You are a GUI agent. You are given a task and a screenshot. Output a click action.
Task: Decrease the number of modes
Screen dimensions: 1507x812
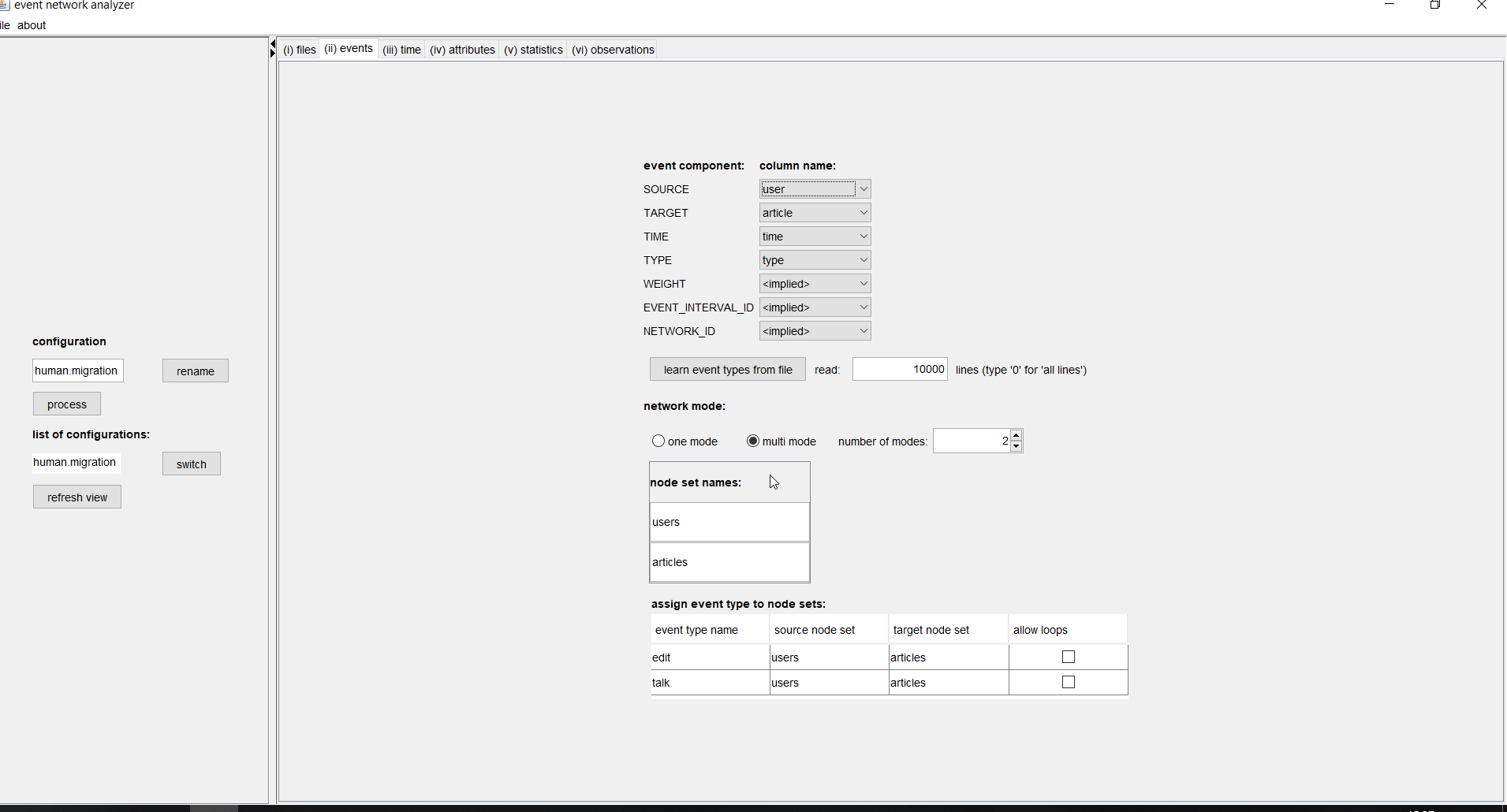tap(1016, 446)
